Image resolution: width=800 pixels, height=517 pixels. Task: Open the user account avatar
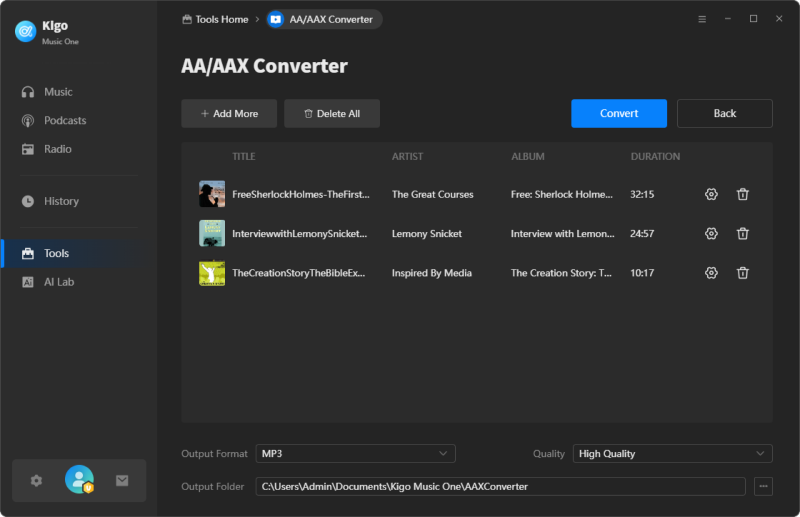pos(79,479)
